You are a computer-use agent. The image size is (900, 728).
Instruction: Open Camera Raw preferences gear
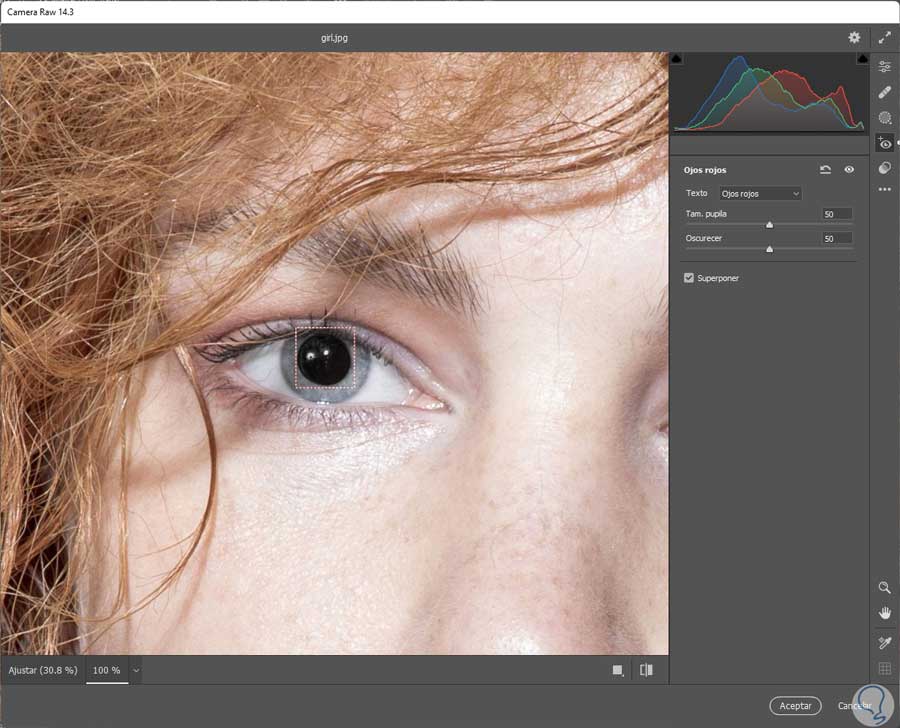(x=854, y=37)
